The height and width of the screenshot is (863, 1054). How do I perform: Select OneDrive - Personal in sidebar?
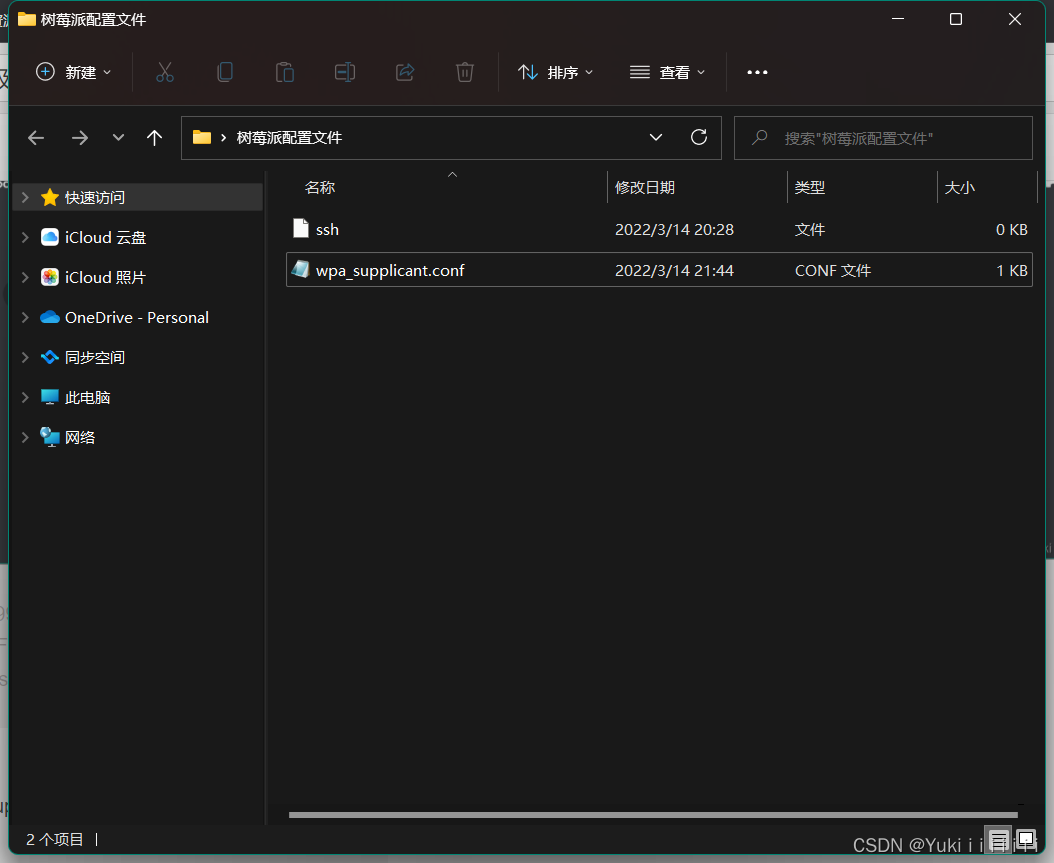pyautogui.click(x=137, y=317)
